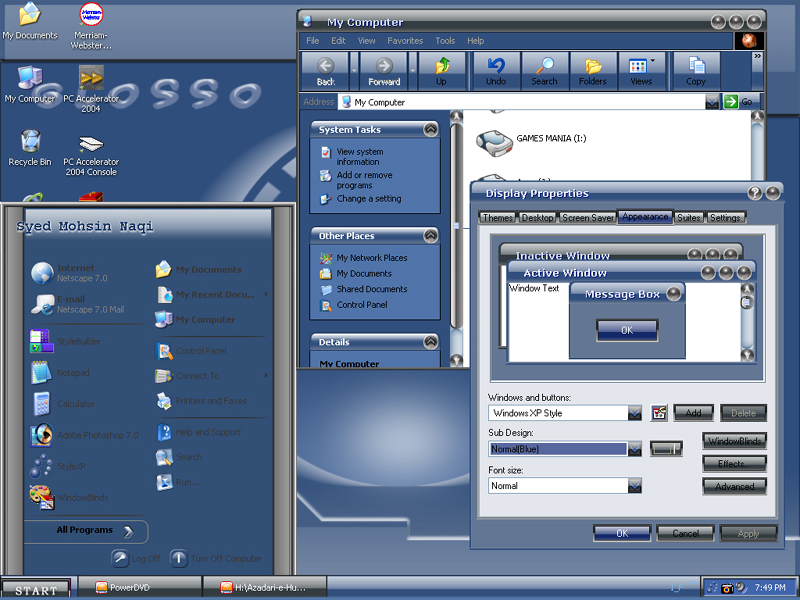Click the Run... entry in Start menu
This screenshot has width=800, height=600.
pyautogui.click(x=179, y=482)
